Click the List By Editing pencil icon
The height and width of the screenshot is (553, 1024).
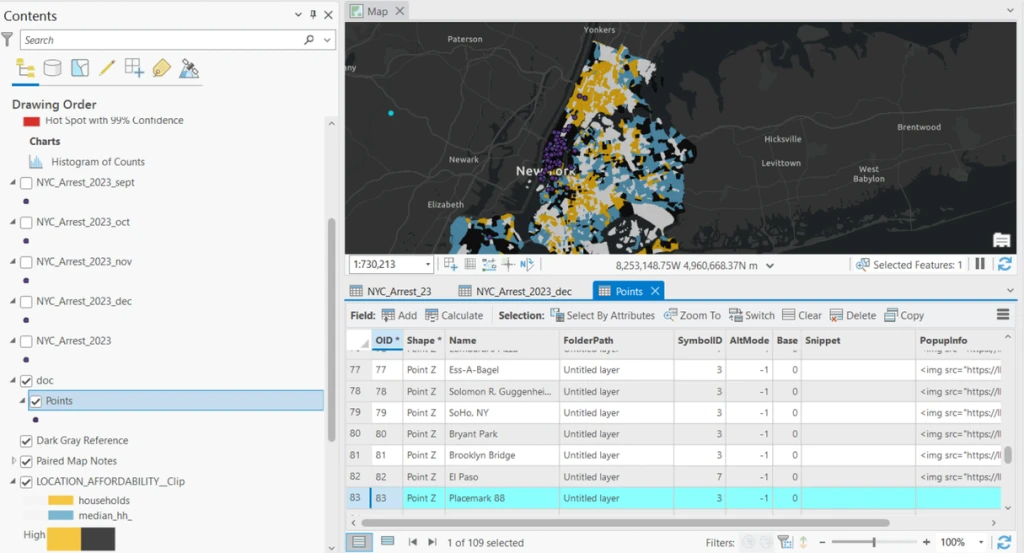click(107, 68)
